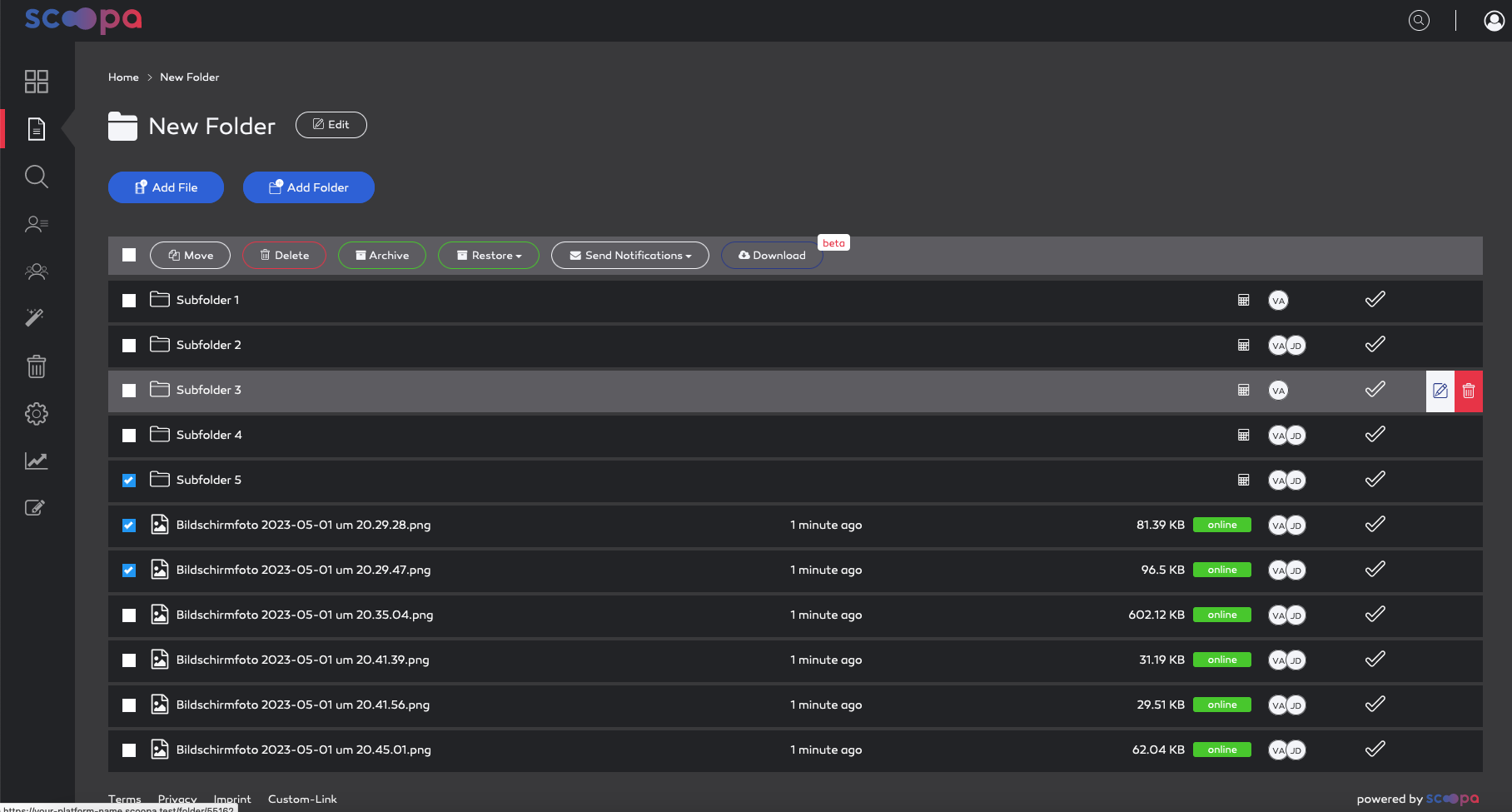
Task: Click the VA avatar on Subfolder 1 row
Action: click(1278, 301)
